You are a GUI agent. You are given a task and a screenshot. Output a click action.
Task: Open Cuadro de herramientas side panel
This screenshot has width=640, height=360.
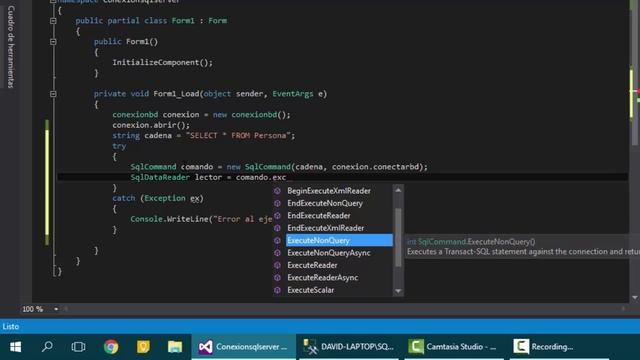click(x=11, y=46)
